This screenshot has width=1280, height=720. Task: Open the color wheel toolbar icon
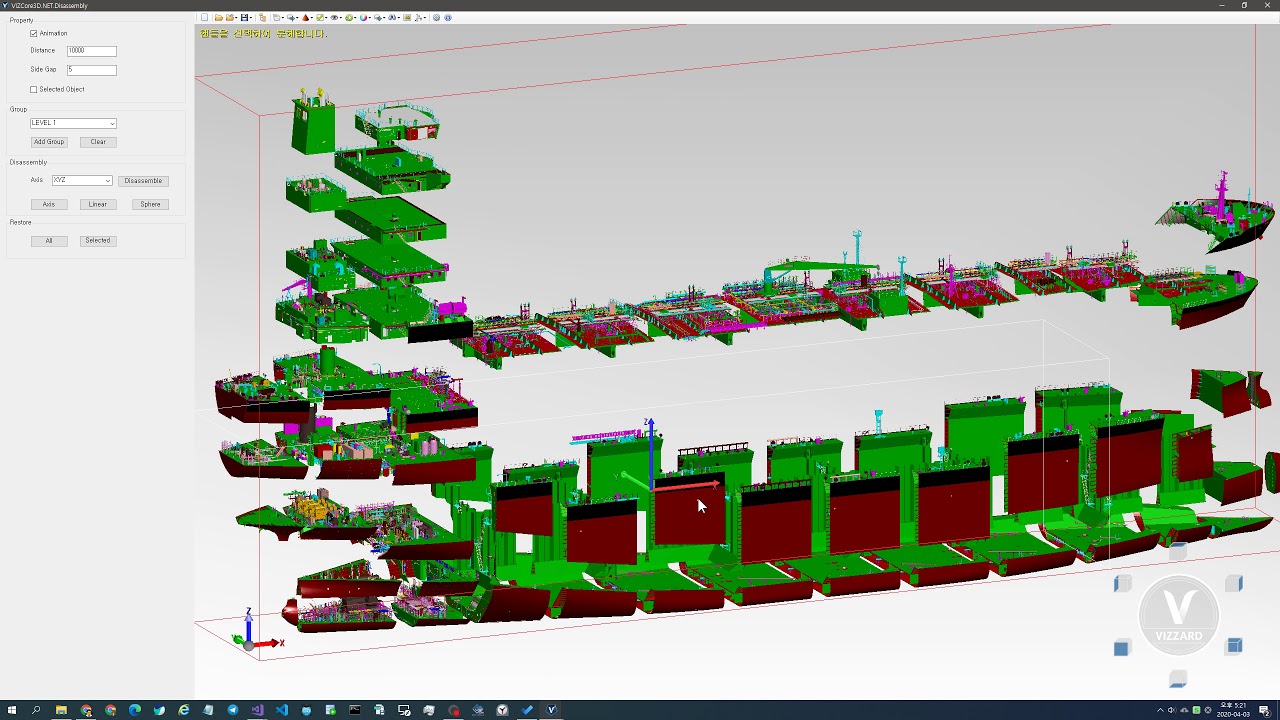click(364, 17)
